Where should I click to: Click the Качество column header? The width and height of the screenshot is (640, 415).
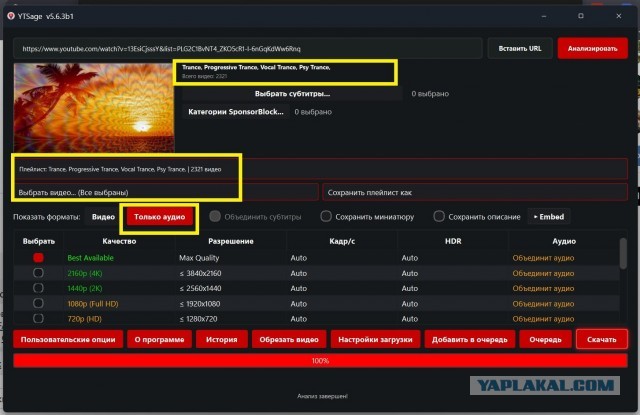pos(119,241)
